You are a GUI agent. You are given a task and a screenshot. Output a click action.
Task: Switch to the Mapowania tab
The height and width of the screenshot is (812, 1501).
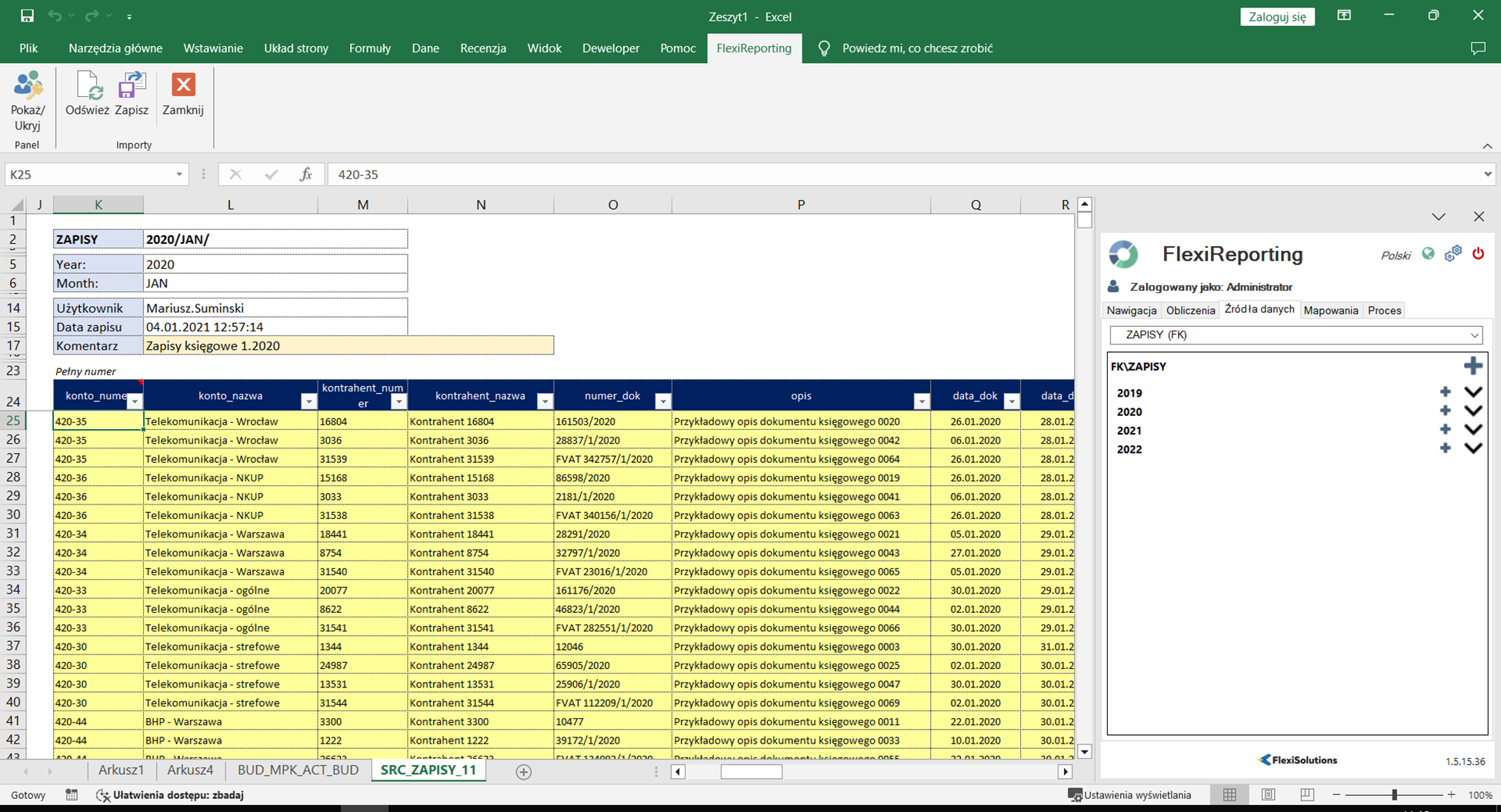[x=1330, y=311]
